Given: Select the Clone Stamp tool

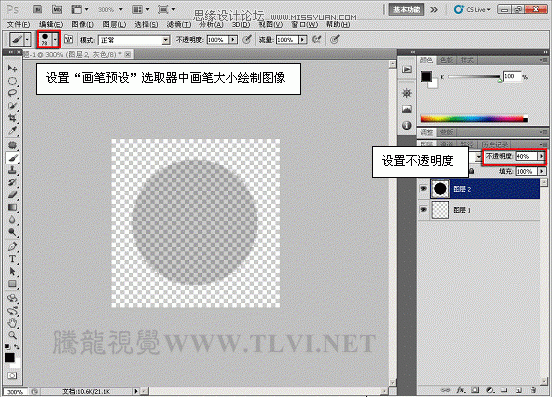Looking at the screenshot, I should click(x=12, y=170).
